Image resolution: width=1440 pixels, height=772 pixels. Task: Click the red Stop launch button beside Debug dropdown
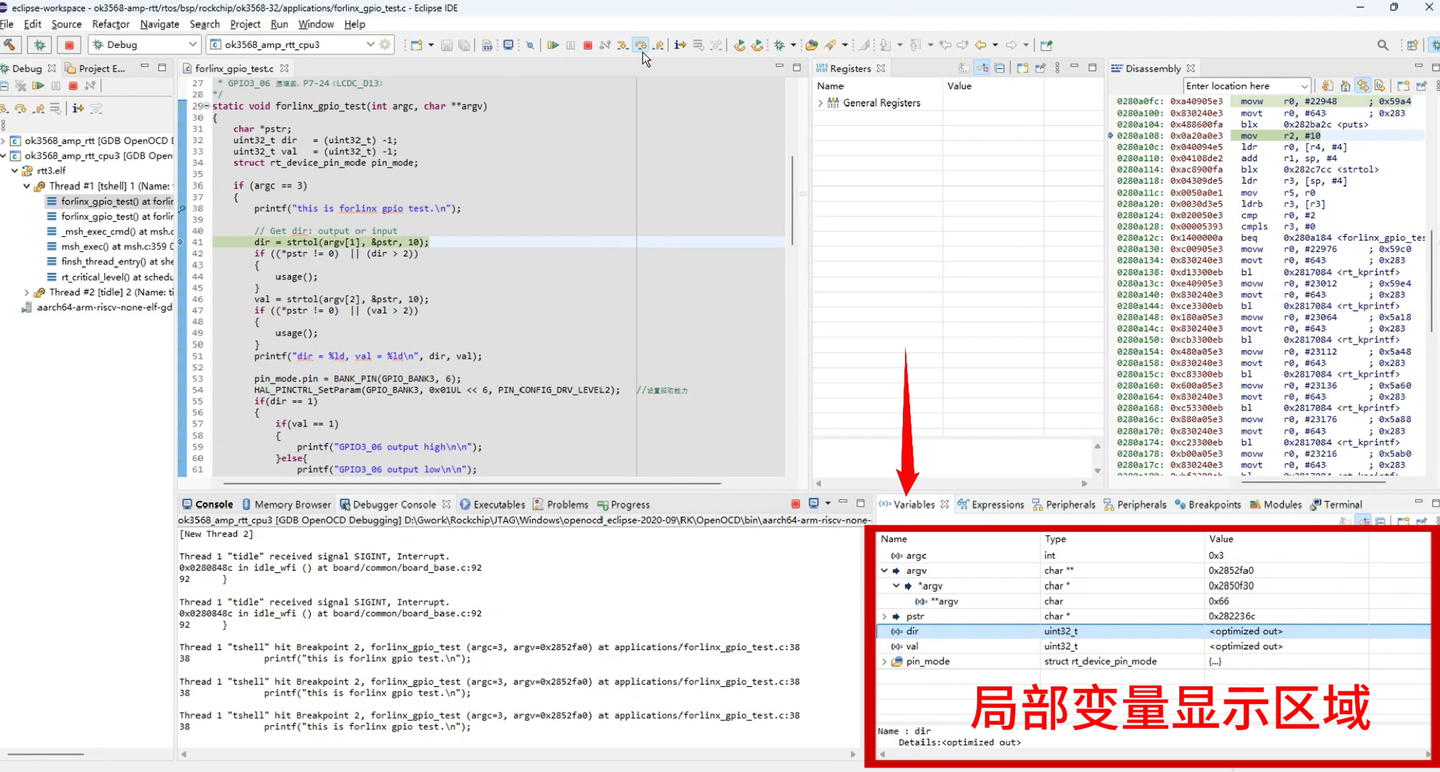click(69, 45)
